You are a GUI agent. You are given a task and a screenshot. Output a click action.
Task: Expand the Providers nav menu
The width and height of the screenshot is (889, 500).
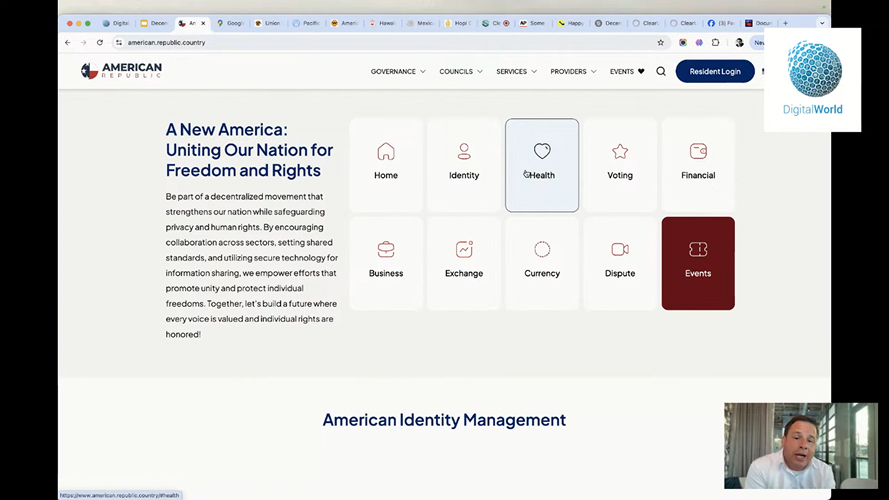573,72
